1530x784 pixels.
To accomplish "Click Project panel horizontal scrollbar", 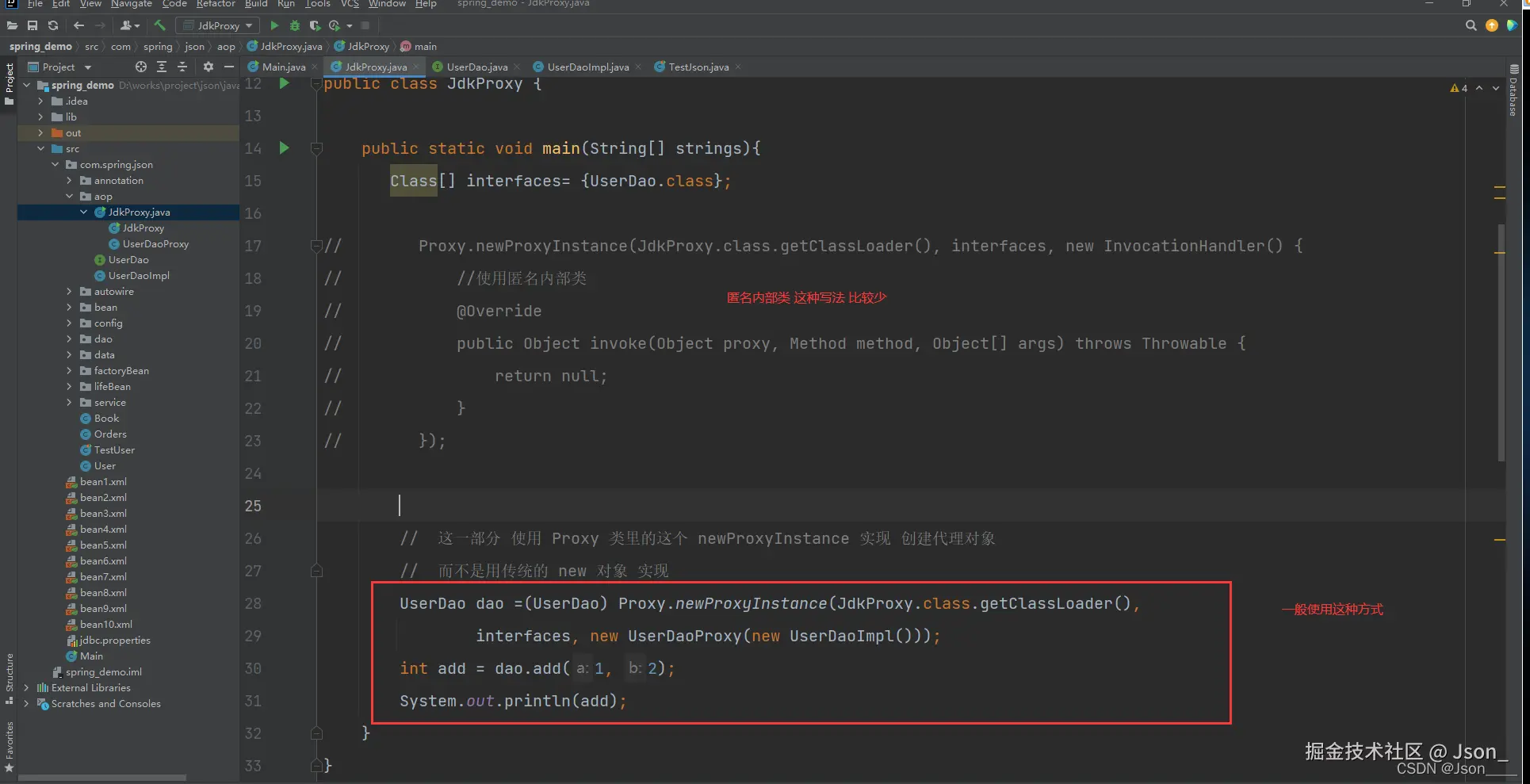I will 102,778.
